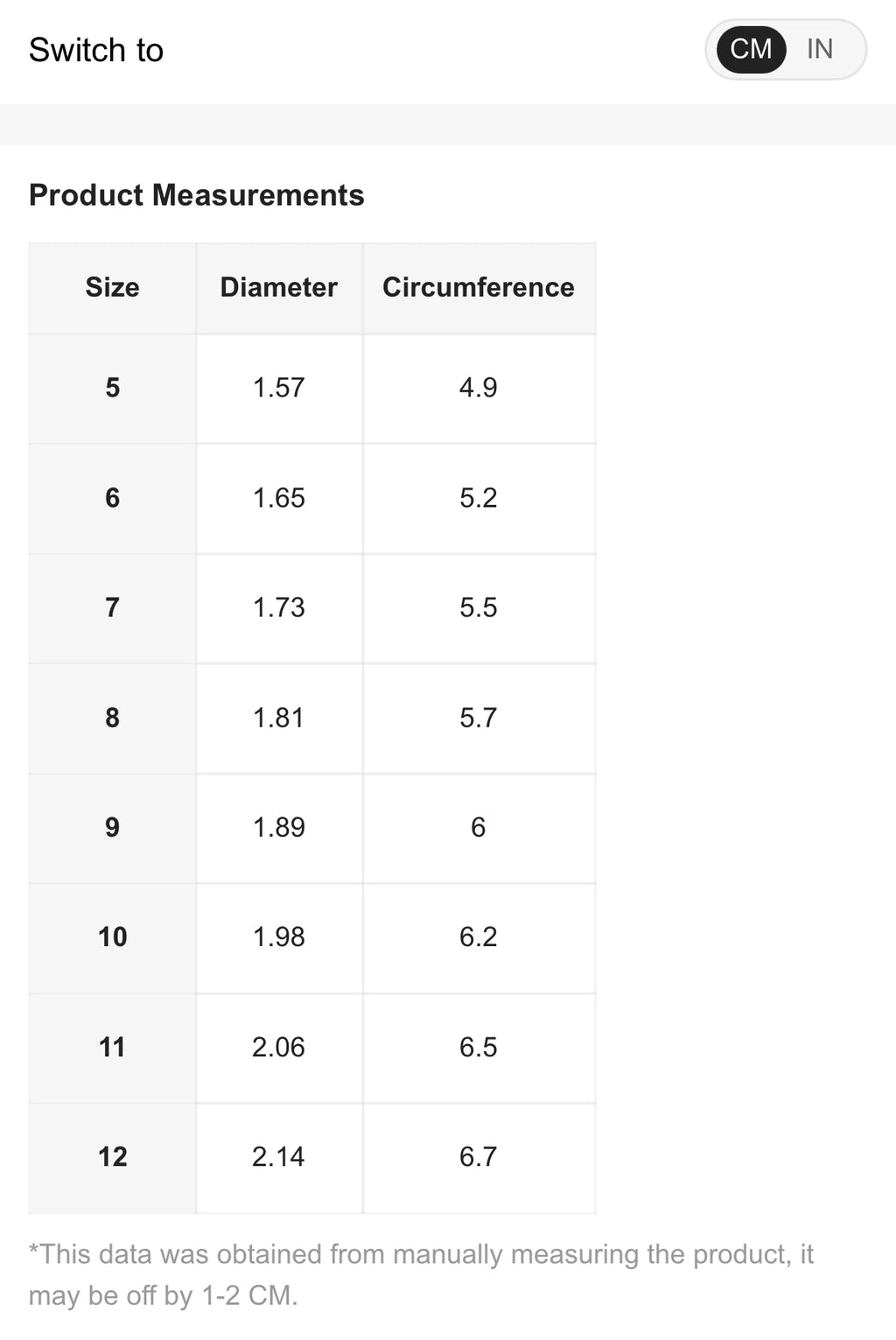Select the size 5 row label
The width and height of the screenshot is (896, 1340).
tap(112, 388)
